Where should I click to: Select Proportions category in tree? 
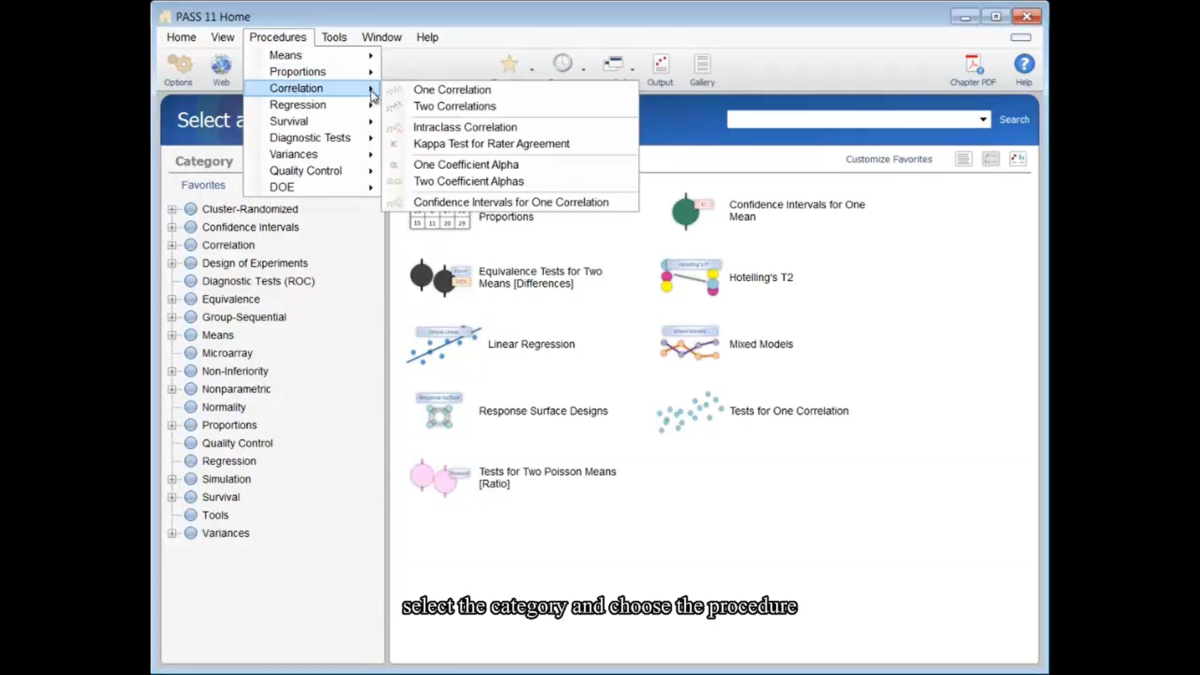[229, 425]
